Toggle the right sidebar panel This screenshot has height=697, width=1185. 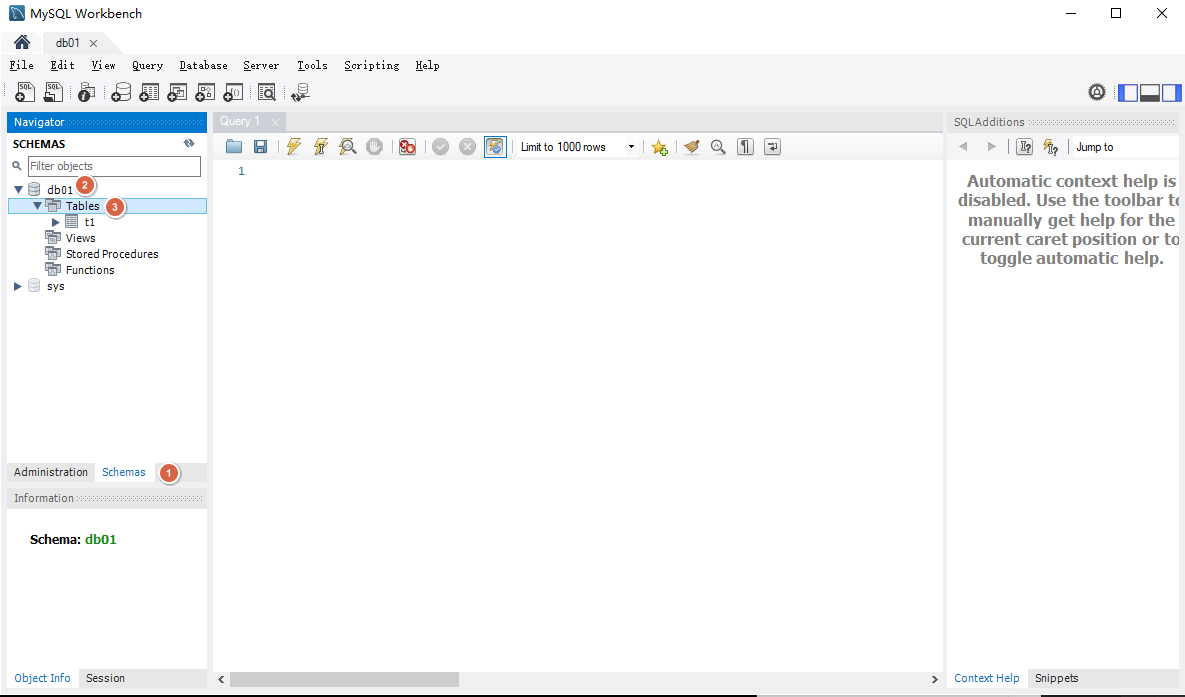[1171, 92]
